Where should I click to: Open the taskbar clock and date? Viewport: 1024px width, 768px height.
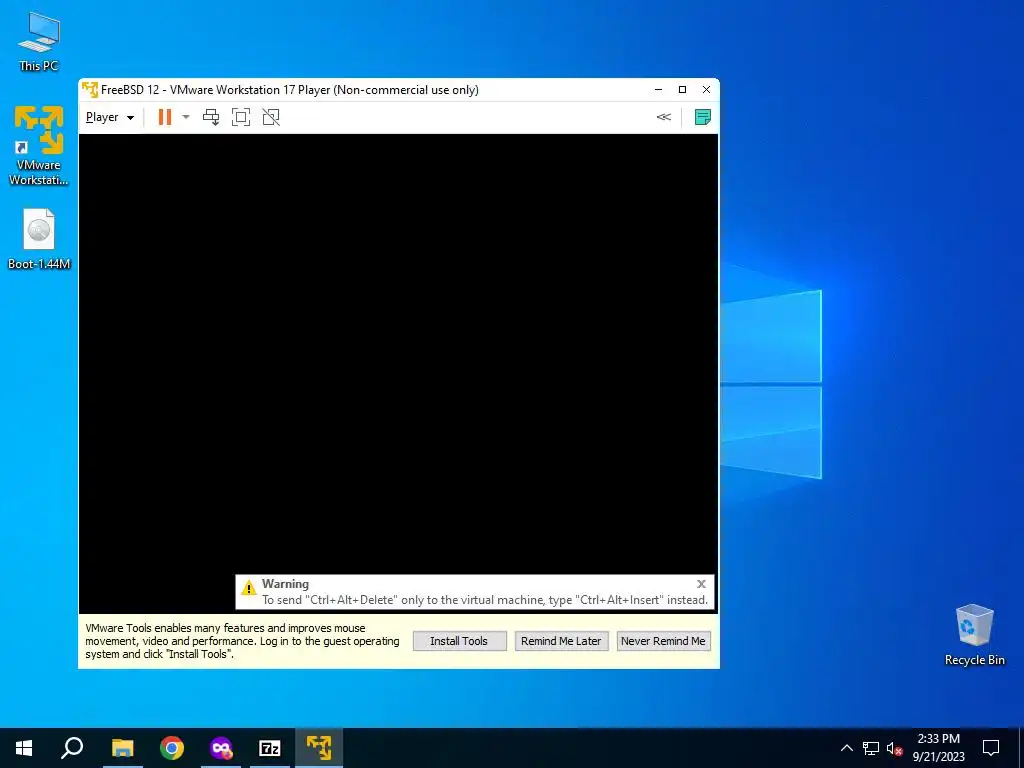[x=938, y=748]
